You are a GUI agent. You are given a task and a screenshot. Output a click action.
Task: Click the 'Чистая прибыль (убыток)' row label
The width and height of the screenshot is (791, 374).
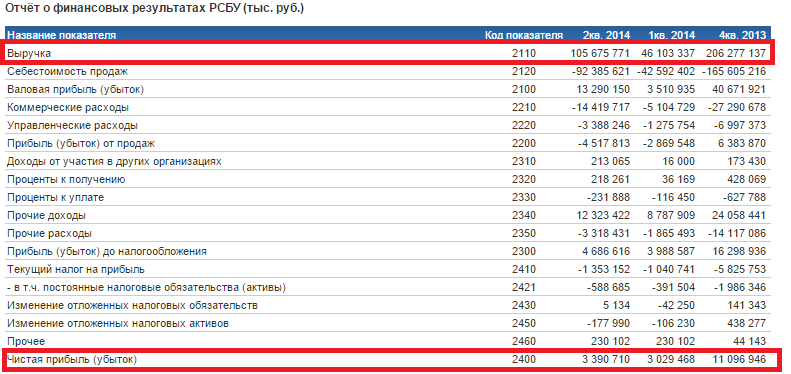(72, 360)
